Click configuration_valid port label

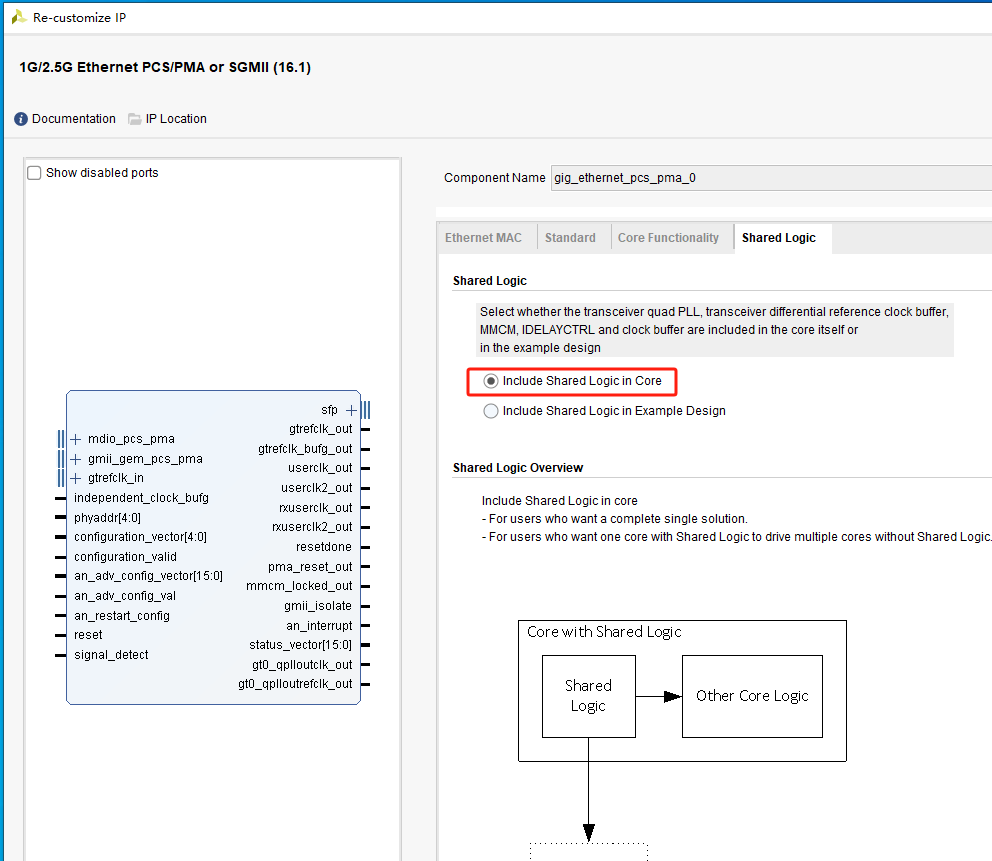click(x=125, y=557)
